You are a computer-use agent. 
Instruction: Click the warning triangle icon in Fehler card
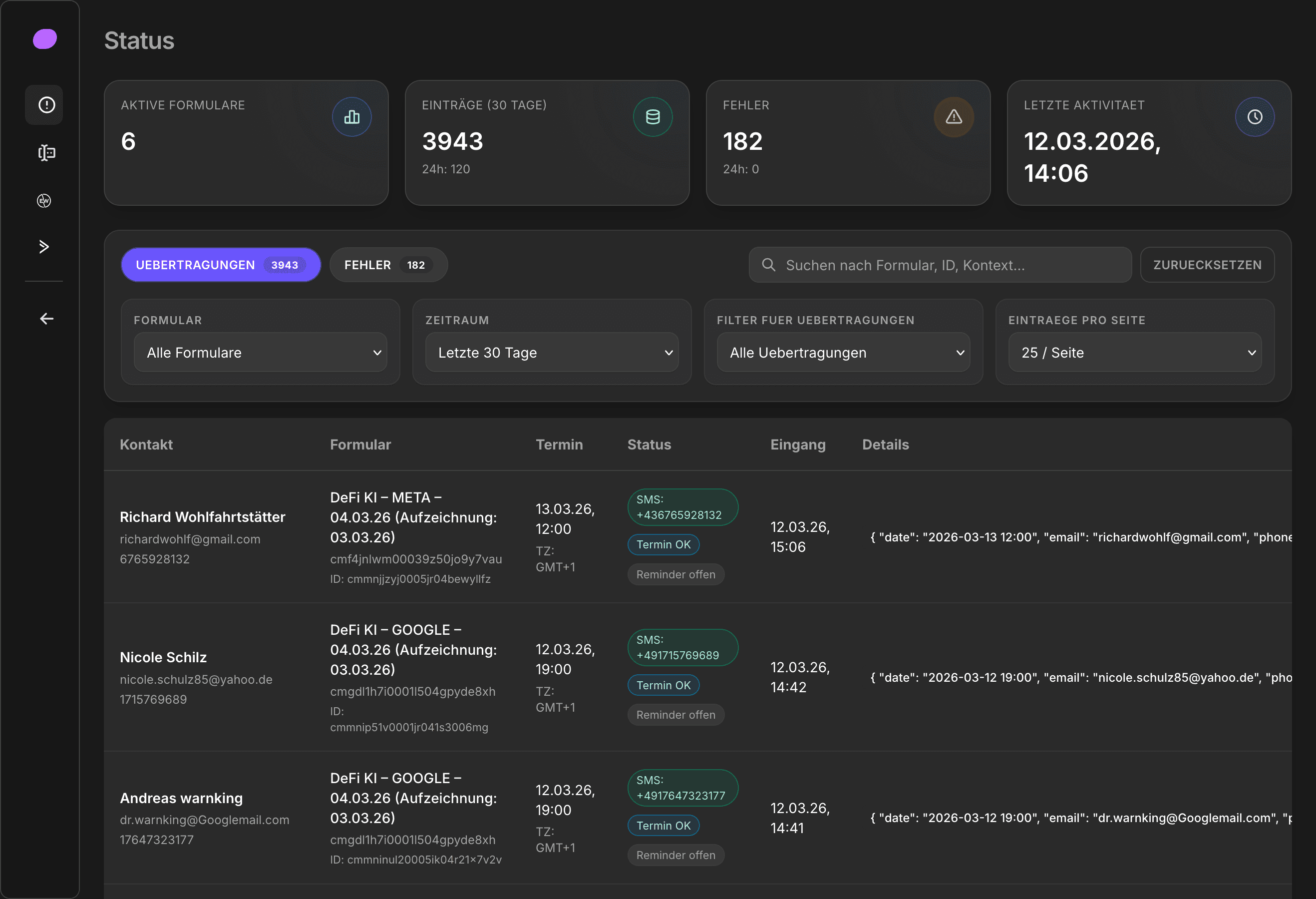[x=954, y=117]
